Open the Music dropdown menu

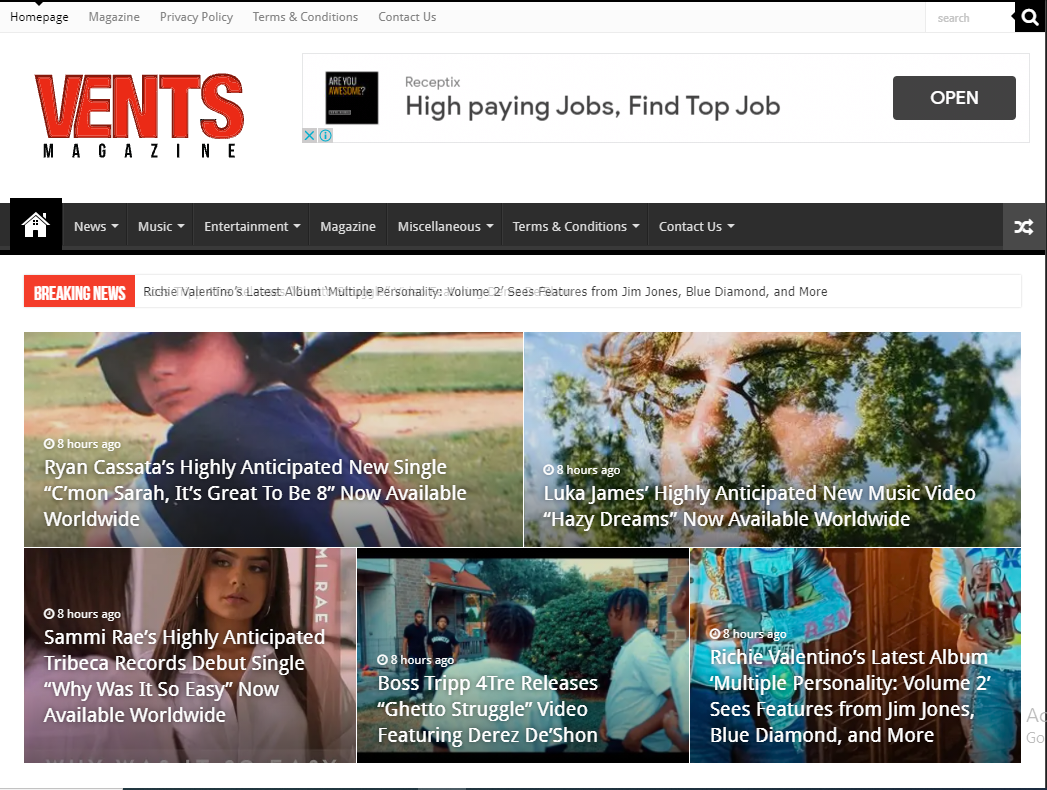pos(160,227)
